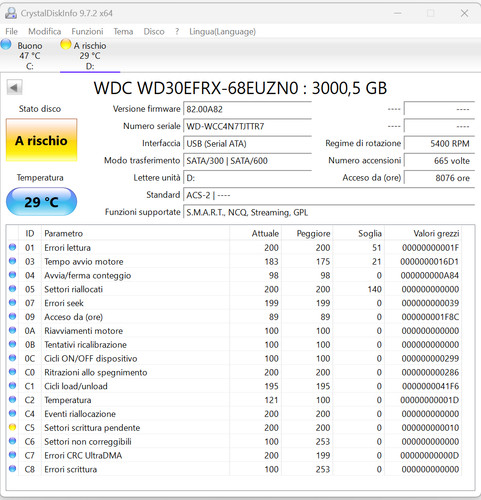Select the yellow A rischio orb for drive D:
The image size is (481, 500).
[66, 44]
